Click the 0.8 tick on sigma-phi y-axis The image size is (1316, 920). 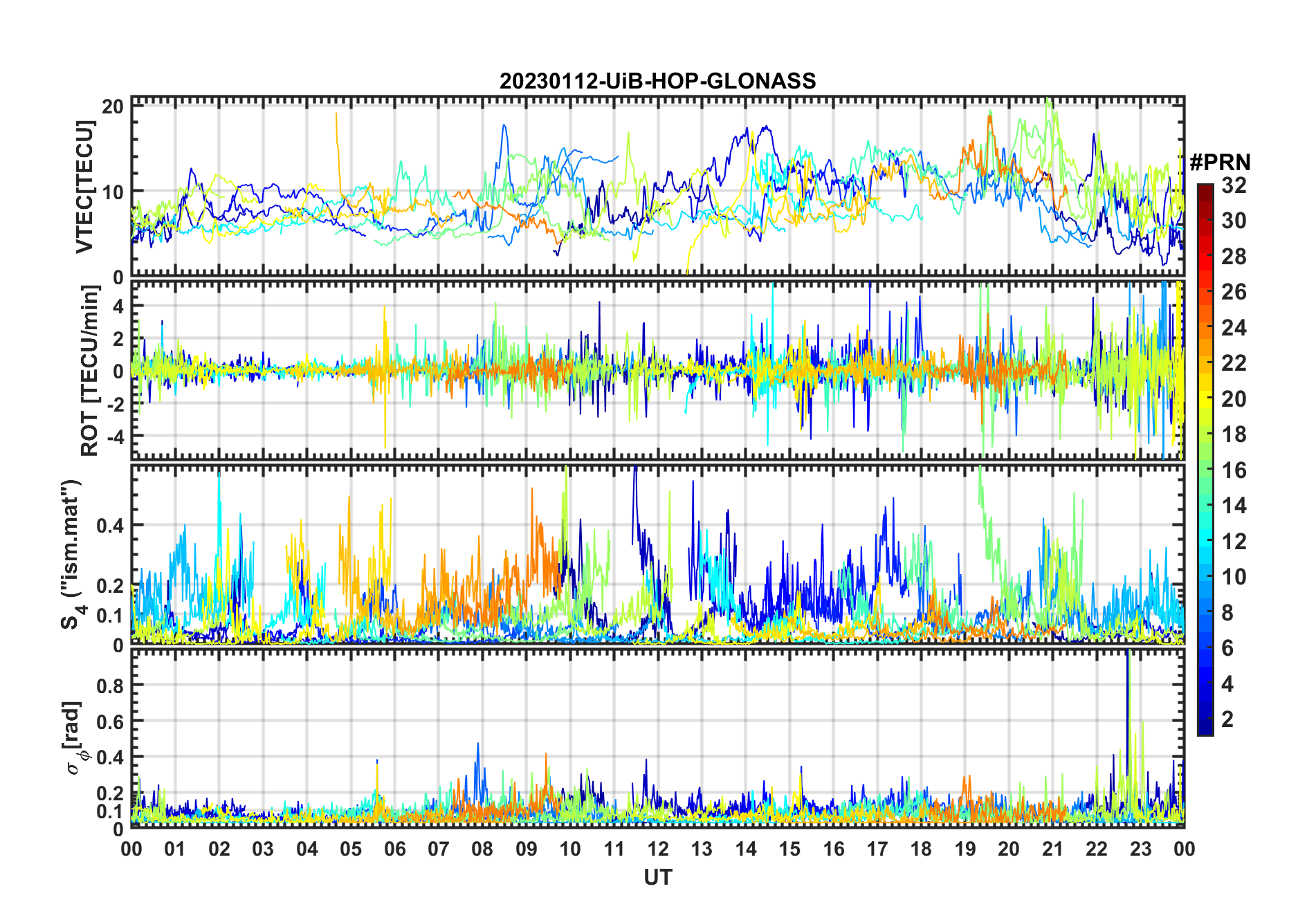click(110, 686)
